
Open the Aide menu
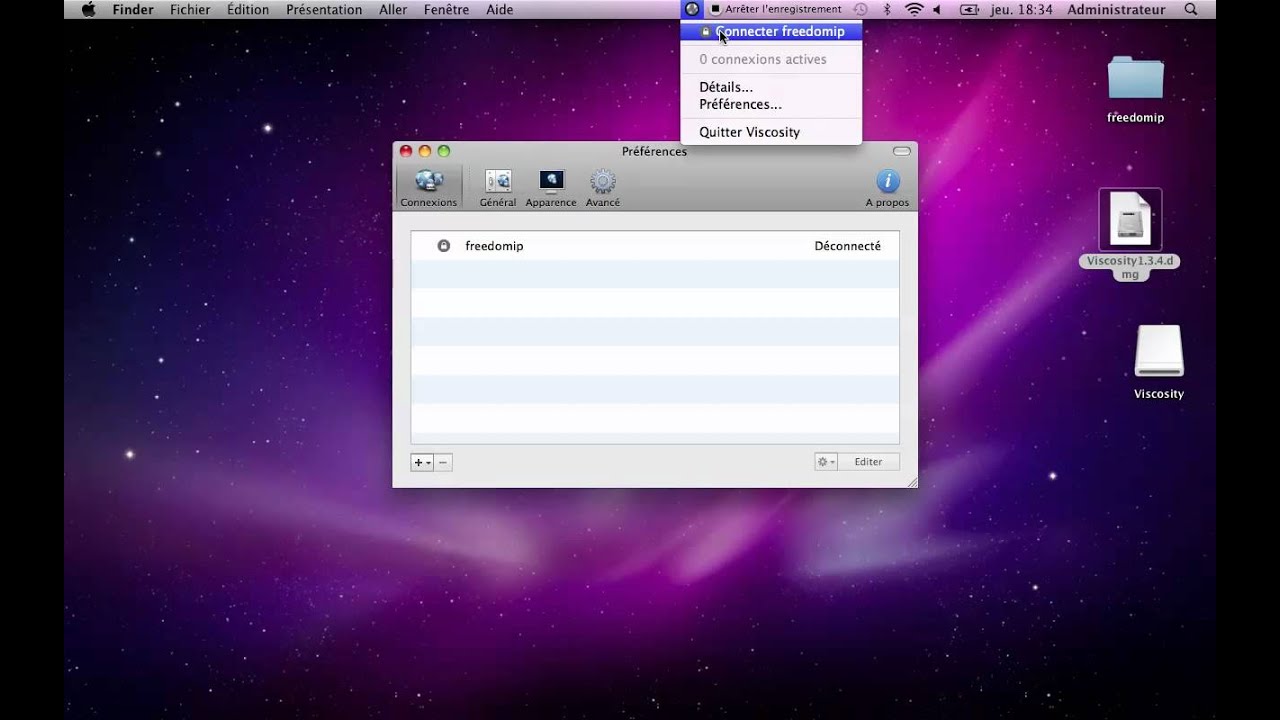(x=499, y=9)
